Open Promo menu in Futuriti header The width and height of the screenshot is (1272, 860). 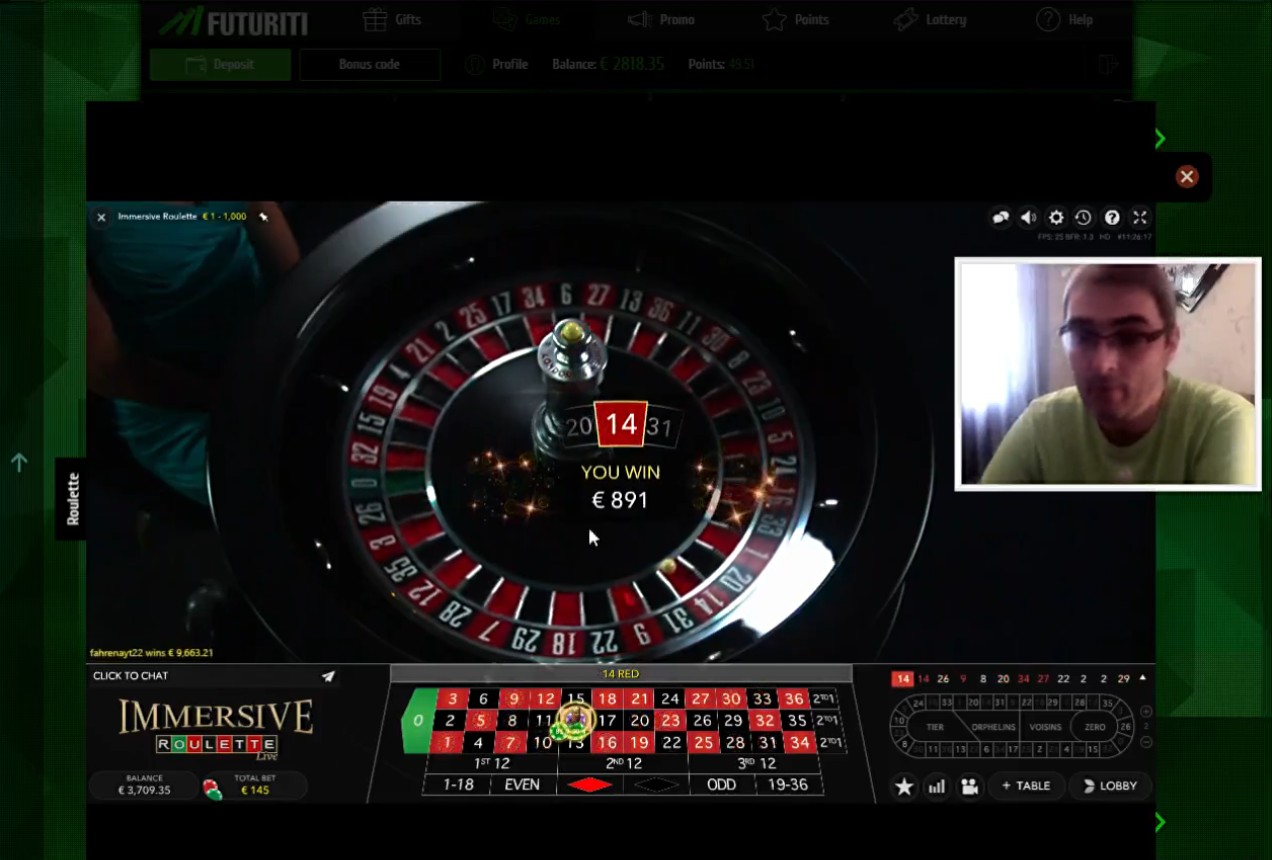tap(661, 20)
